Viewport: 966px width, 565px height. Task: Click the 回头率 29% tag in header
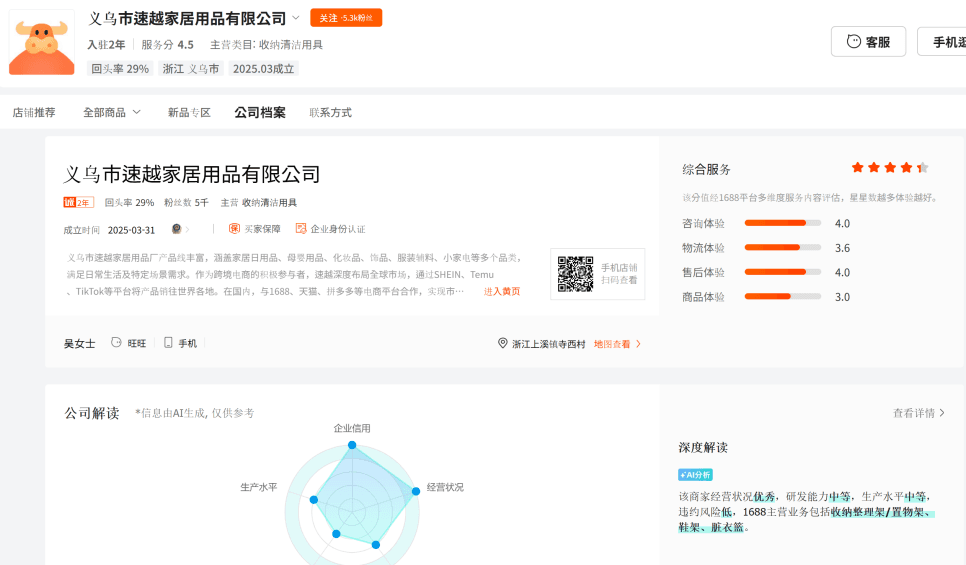point(120,69)
